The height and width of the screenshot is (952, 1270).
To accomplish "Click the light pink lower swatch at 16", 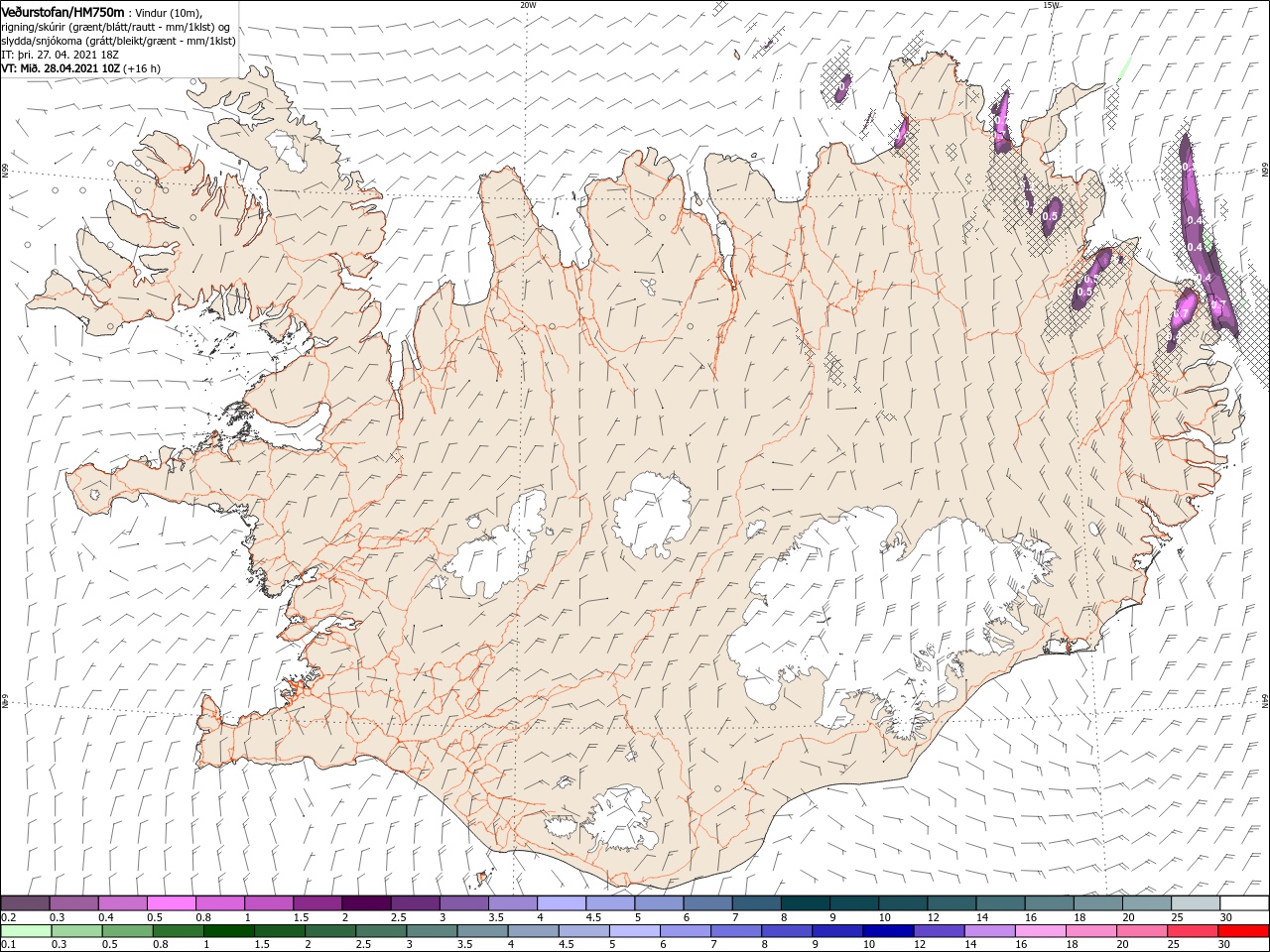I will [1039, 931].
